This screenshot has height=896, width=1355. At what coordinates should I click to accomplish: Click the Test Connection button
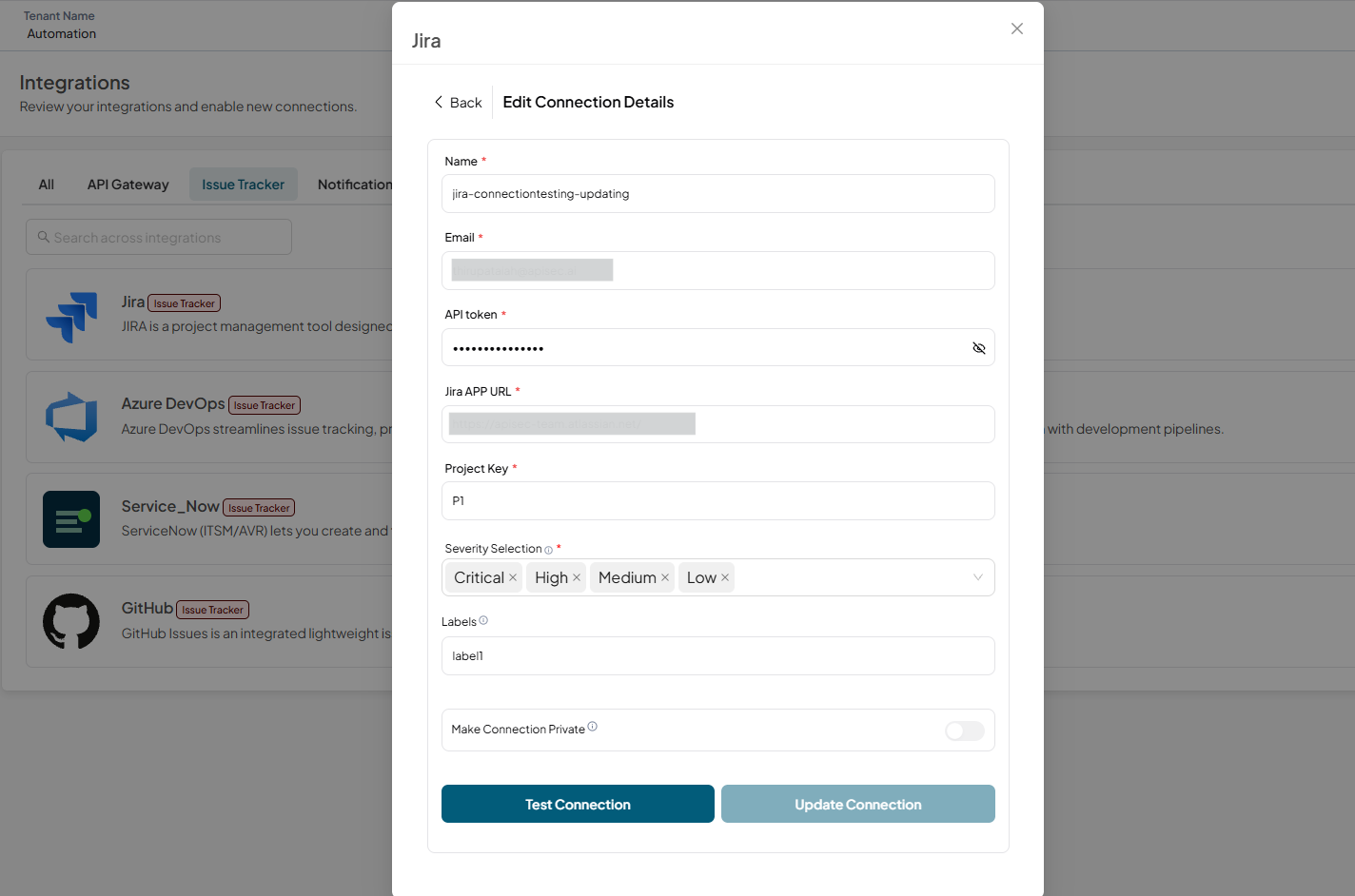[578, 804]
